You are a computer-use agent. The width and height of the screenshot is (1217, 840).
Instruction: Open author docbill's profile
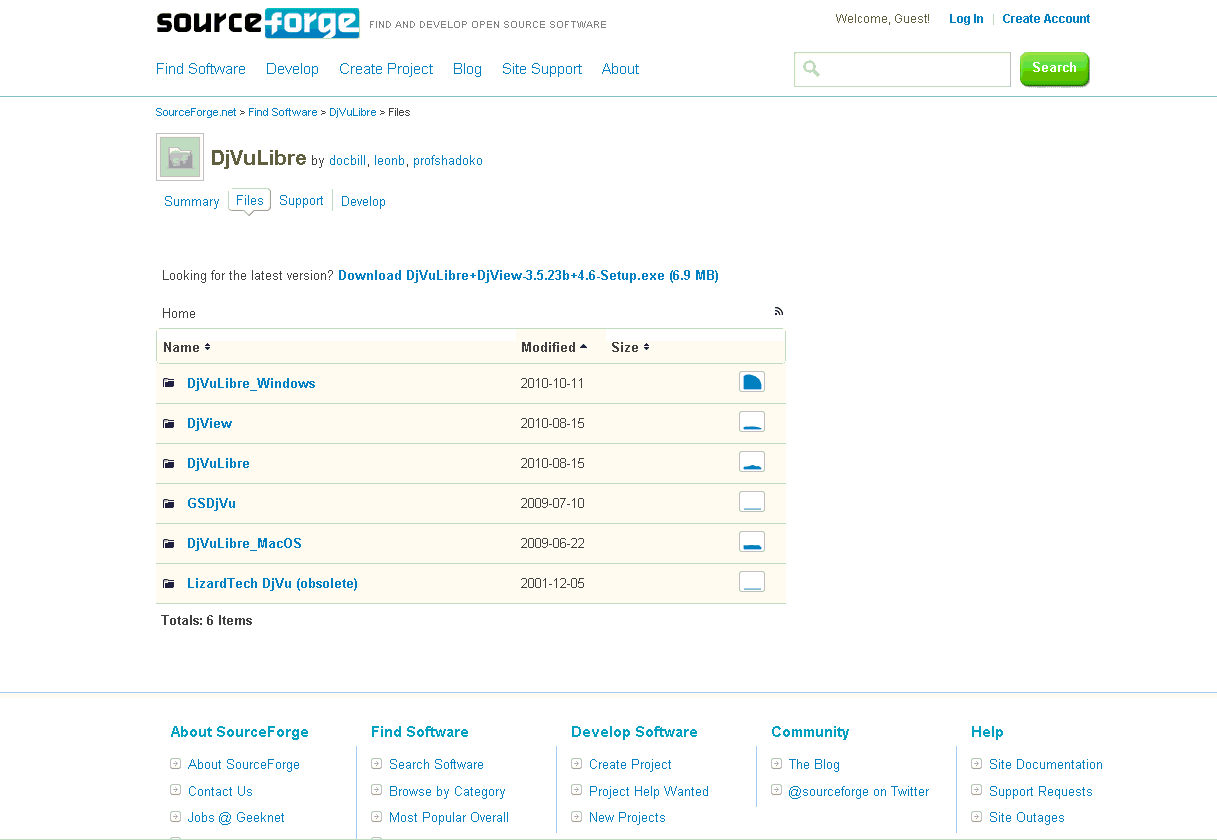[x=348, y=160]
